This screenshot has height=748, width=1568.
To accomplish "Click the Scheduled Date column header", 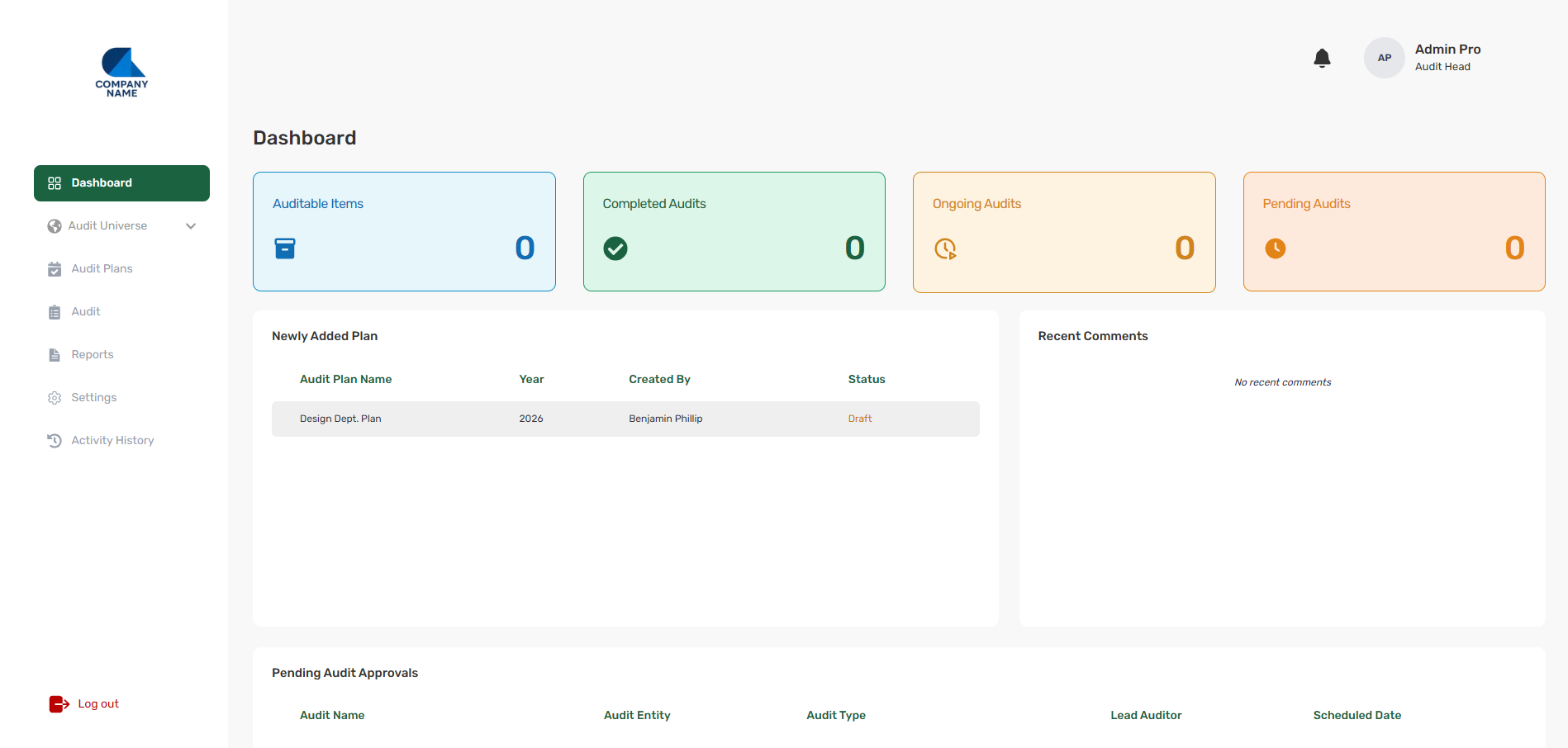I will pos(1357,716).
